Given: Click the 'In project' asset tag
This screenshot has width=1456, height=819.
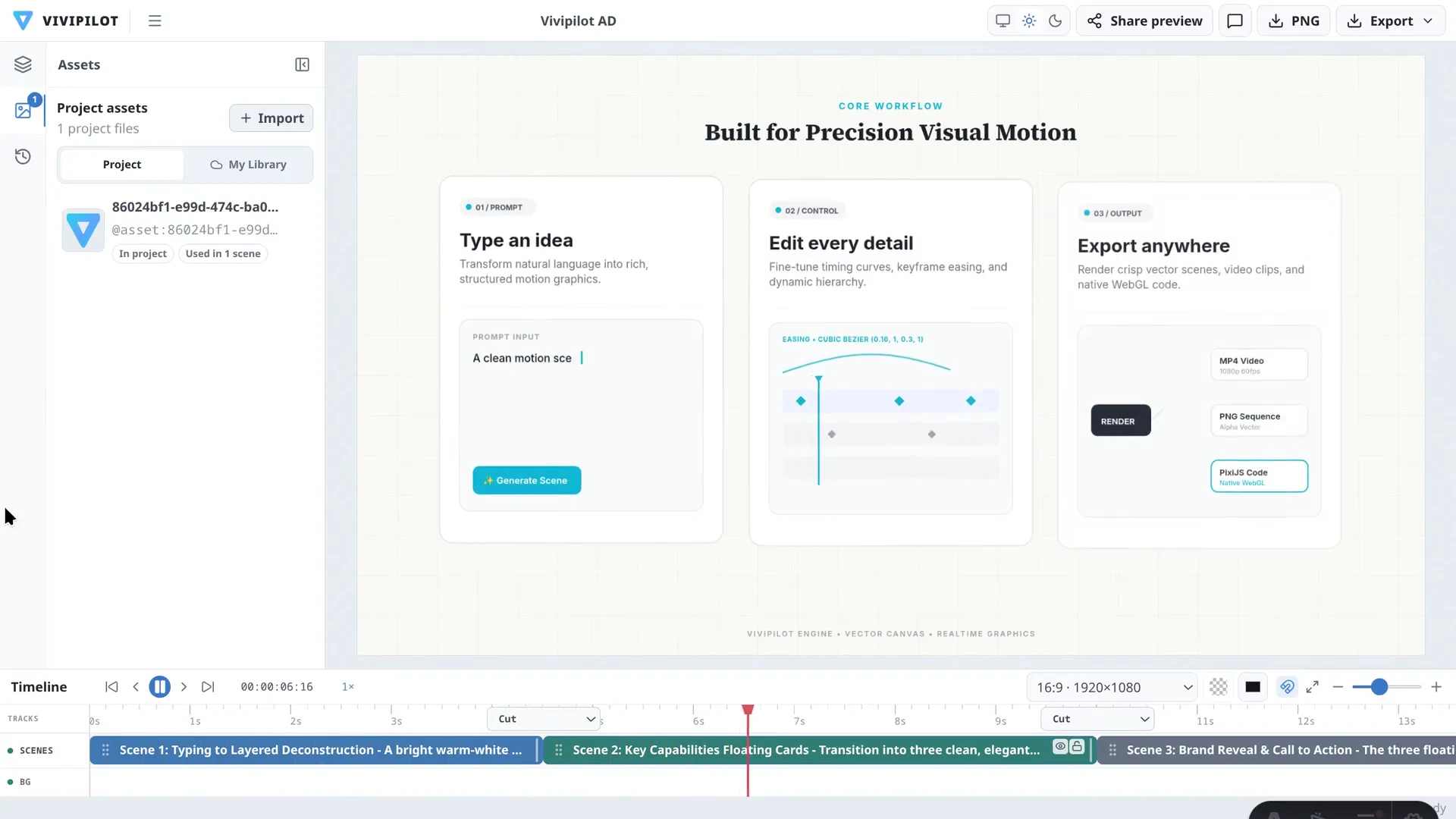Looking at the screenshot, I should pyautogui.click(x=143, y=254).
